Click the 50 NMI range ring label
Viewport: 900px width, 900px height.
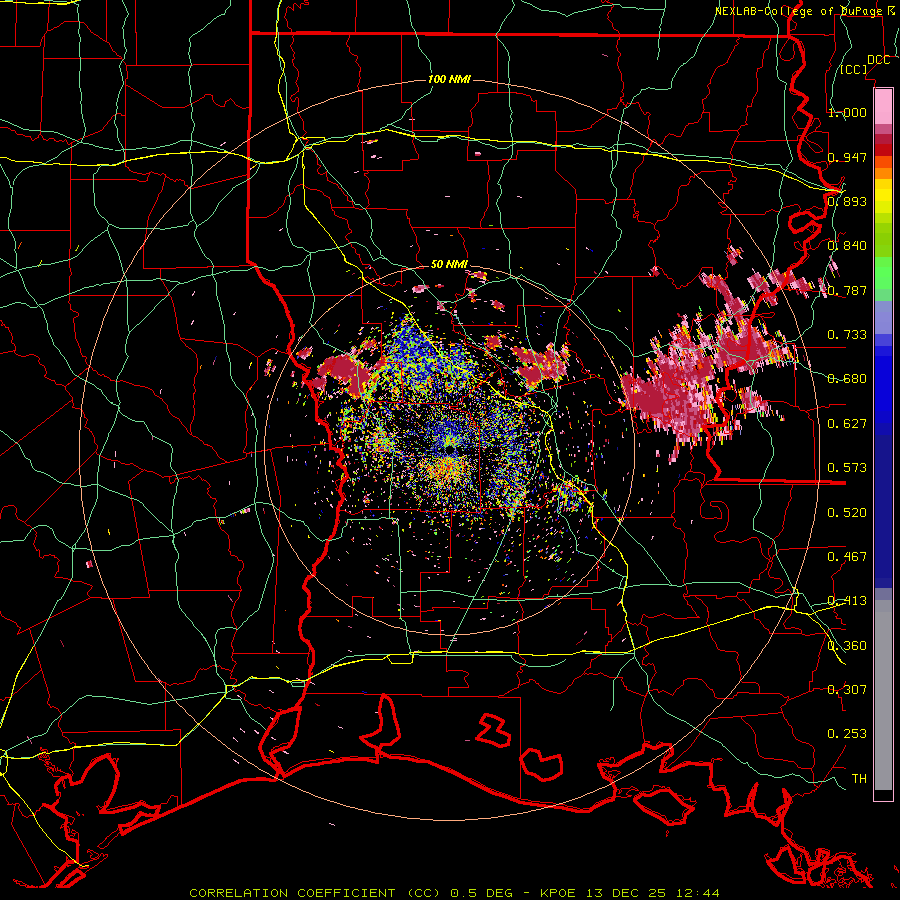(449, 265)
